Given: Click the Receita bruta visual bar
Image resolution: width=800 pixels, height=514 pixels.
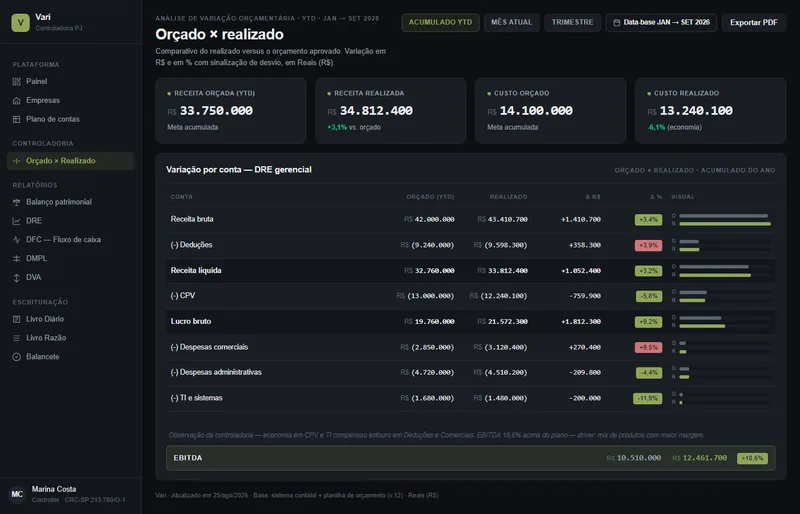Looking at the screenshot, I should (x=721, y=219).
